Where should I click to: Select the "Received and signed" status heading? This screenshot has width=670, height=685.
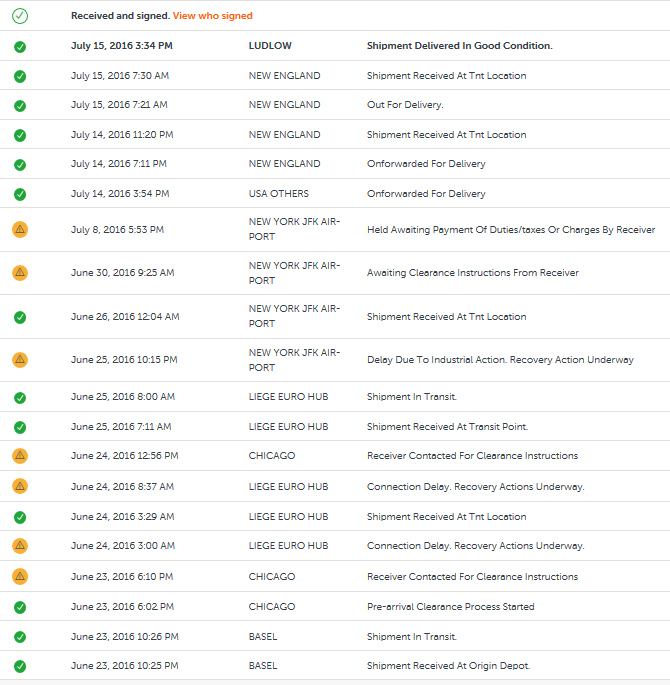pos(120,16)
